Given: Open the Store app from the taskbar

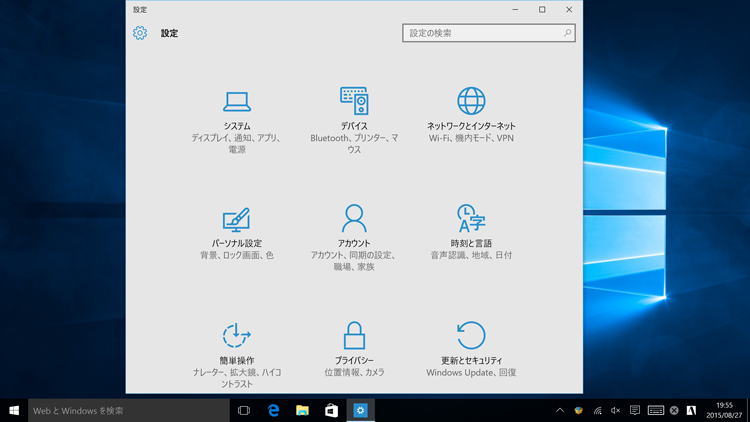Looking at the screenshot, I should click(x=331, y=410).
